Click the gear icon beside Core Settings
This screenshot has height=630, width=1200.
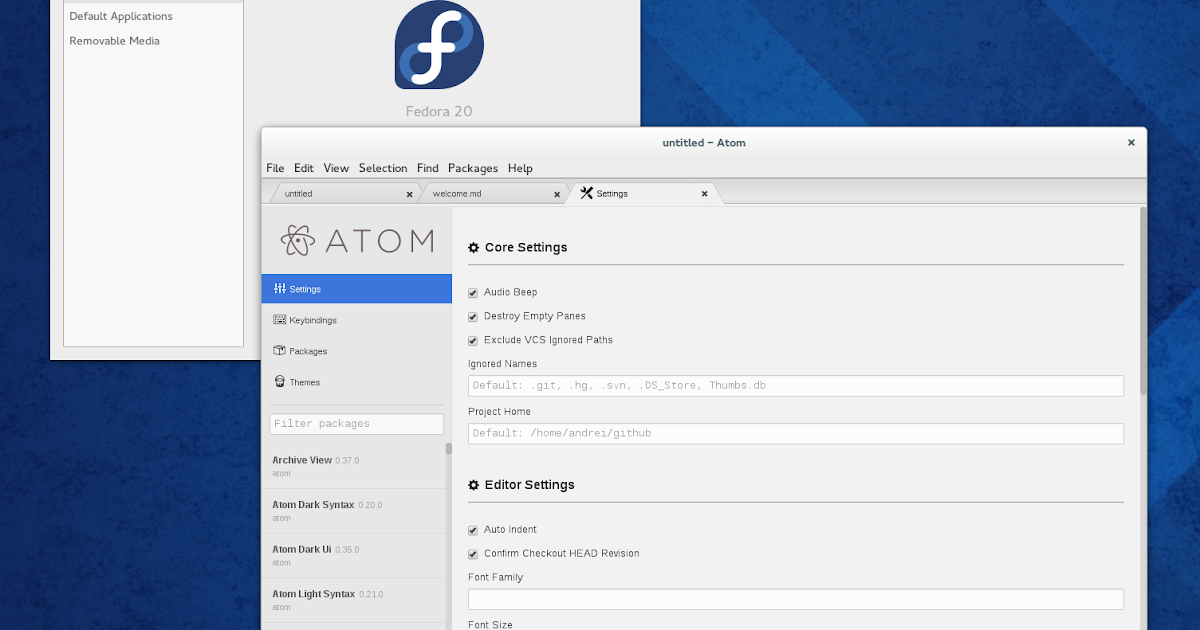pyautogui.click(x=472, y=247)
